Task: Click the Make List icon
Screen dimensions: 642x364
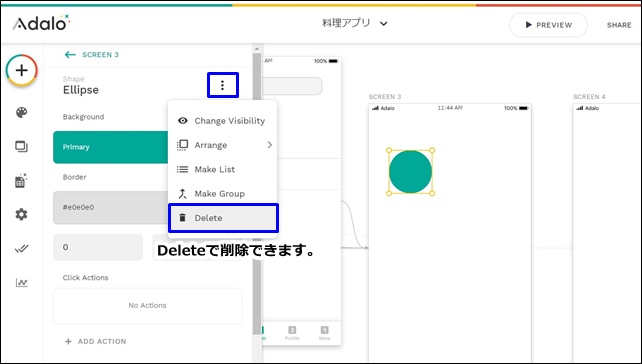Action: coord(183,169)
